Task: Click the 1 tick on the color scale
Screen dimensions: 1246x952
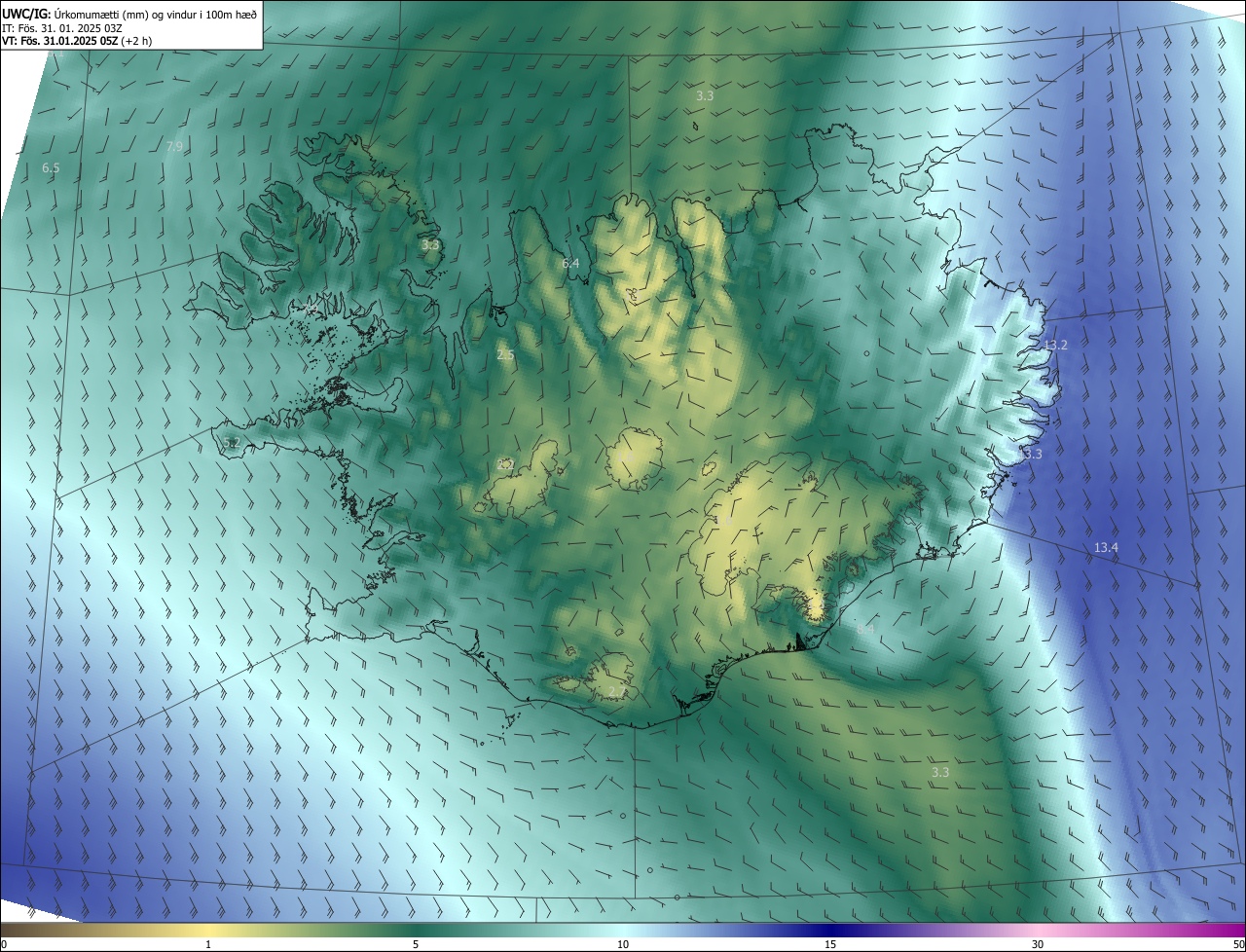Action: coord(208,944)
